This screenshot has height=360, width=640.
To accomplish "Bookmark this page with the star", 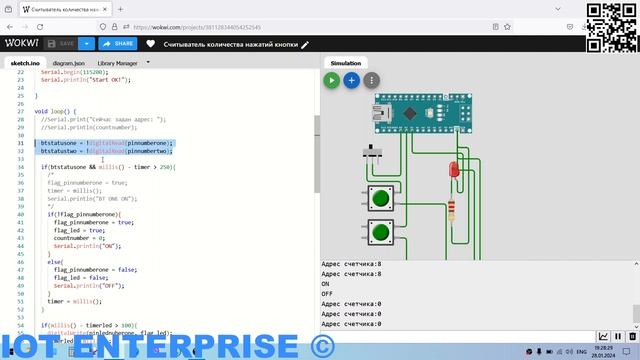I will coord(507,27).
